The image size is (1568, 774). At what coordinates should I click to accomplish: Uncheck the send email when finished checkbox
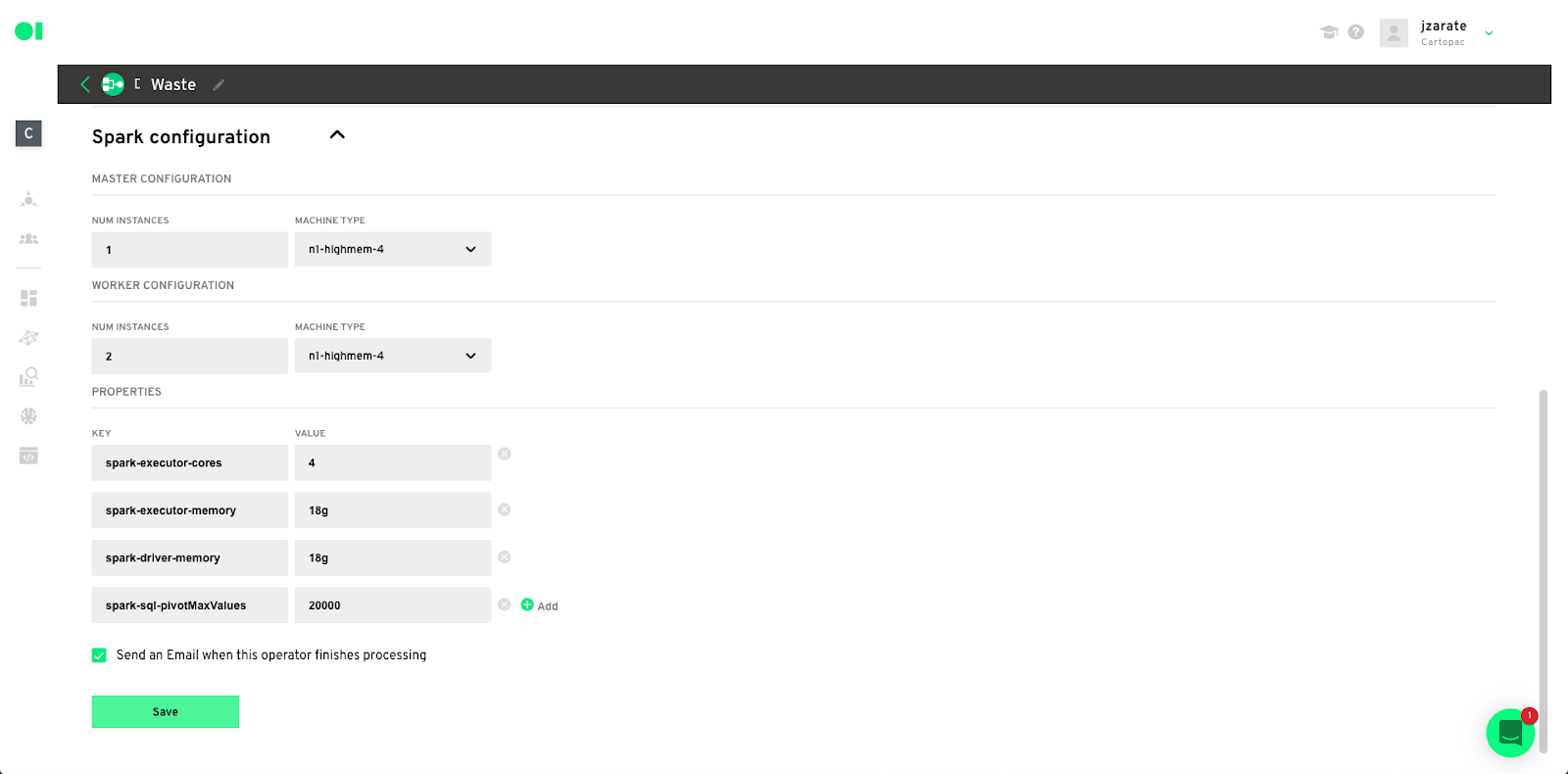point(99,655)
